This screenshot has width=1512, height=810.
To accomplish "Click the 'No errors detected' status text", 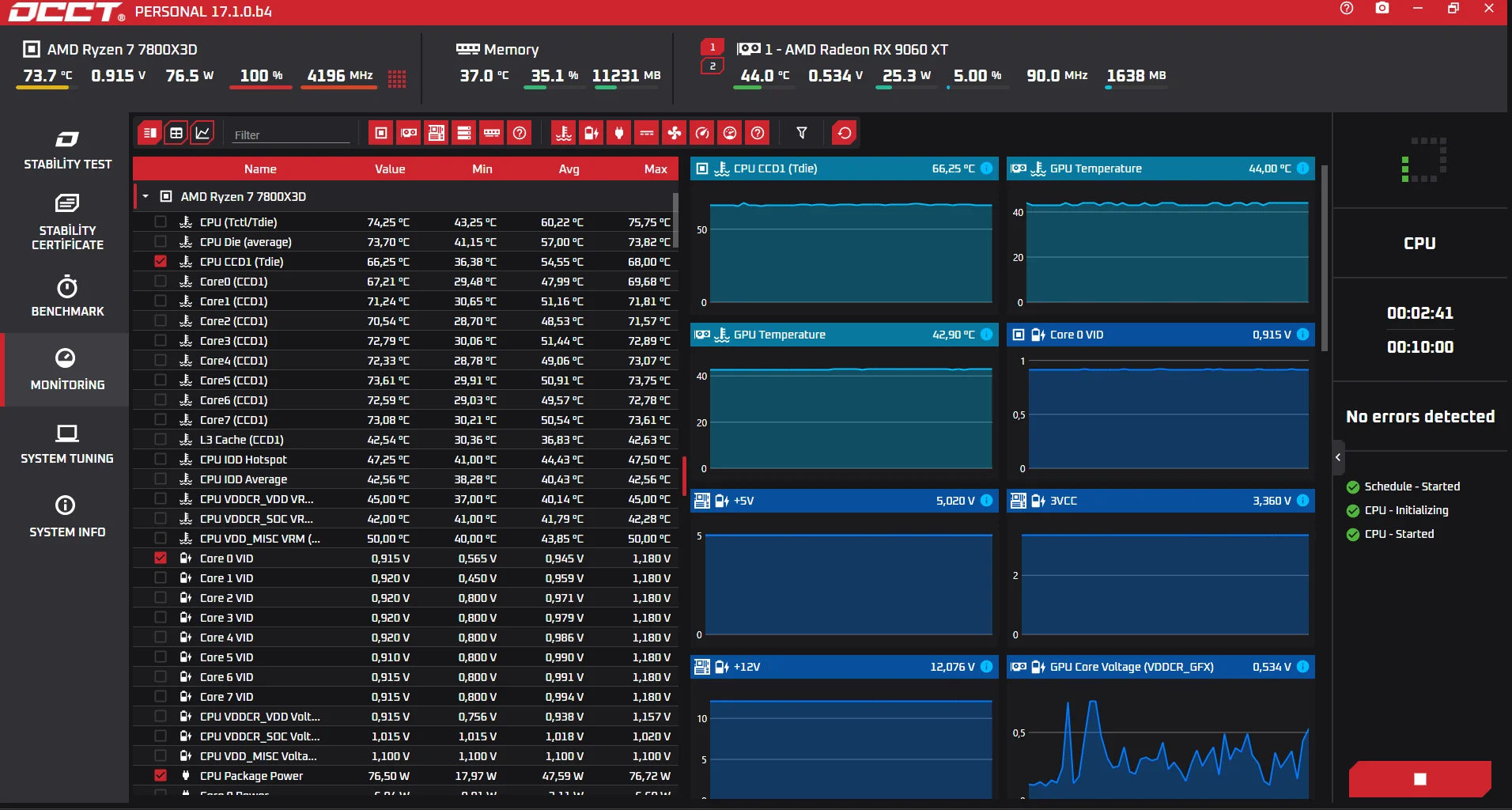I will 1420,417.
